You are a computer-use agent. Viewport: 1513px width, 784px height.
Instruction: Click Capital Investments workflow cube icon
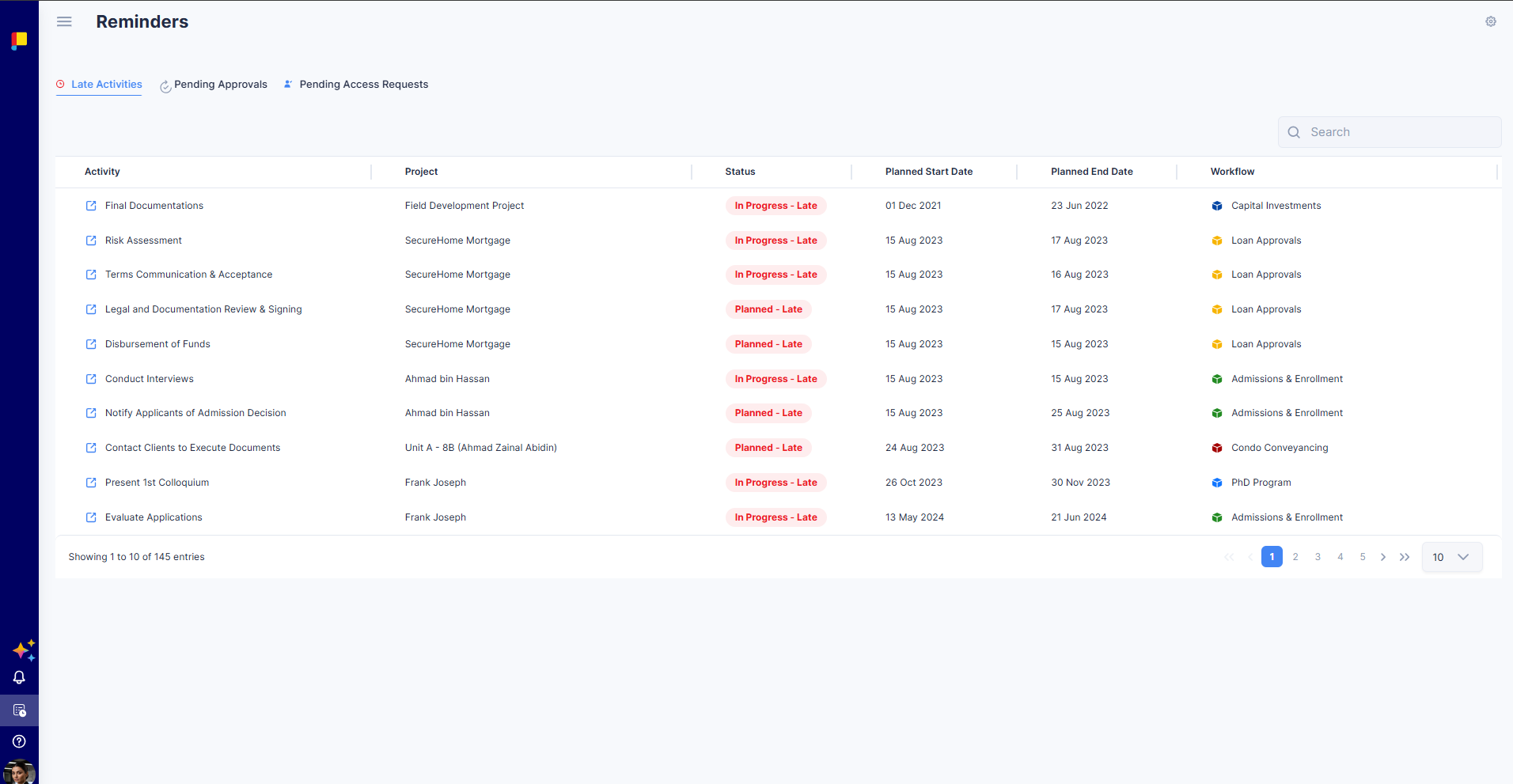tap(1217, 206)
